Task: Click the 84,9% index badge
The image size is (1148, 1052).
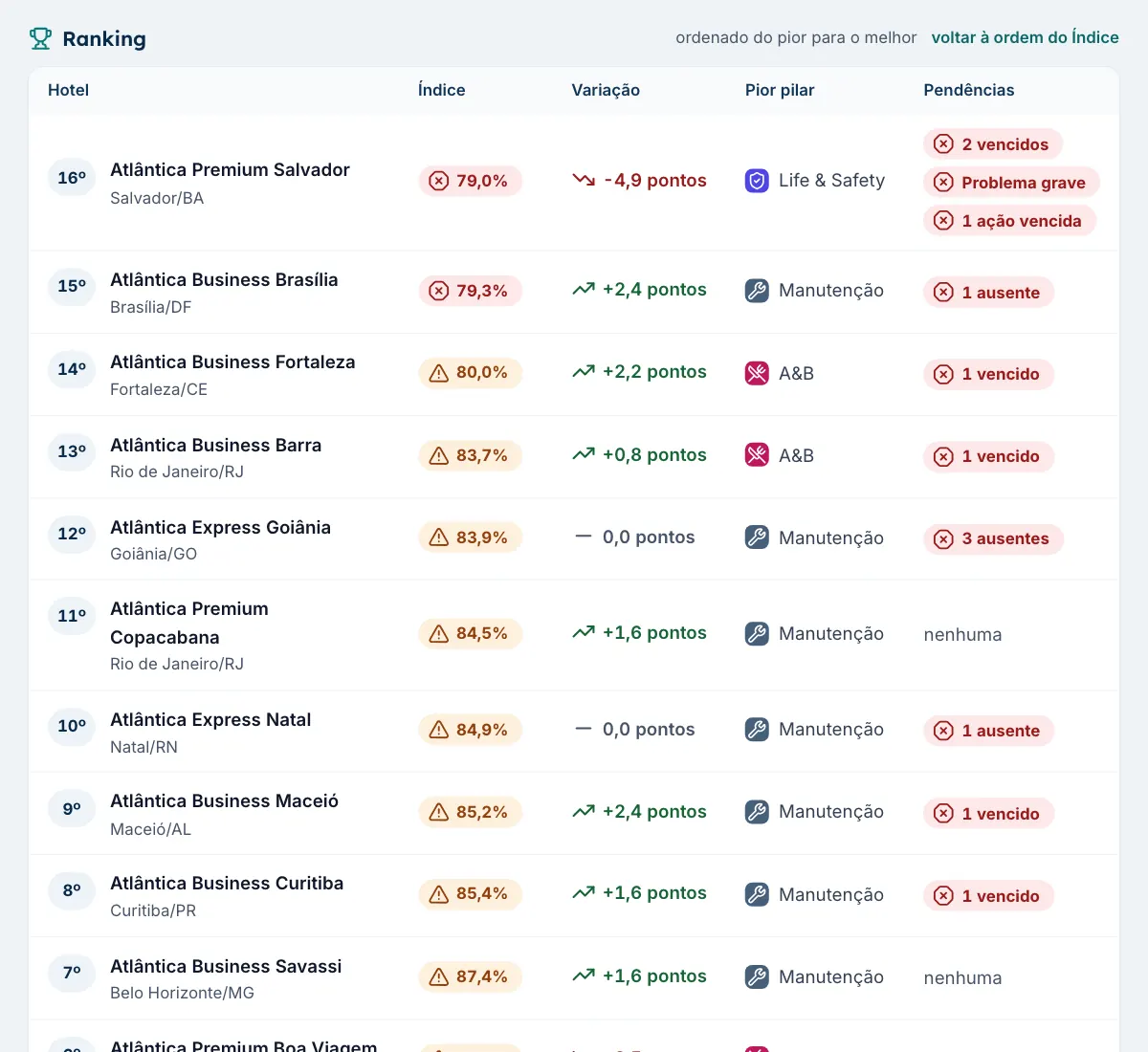Action: tap(470, 730)
